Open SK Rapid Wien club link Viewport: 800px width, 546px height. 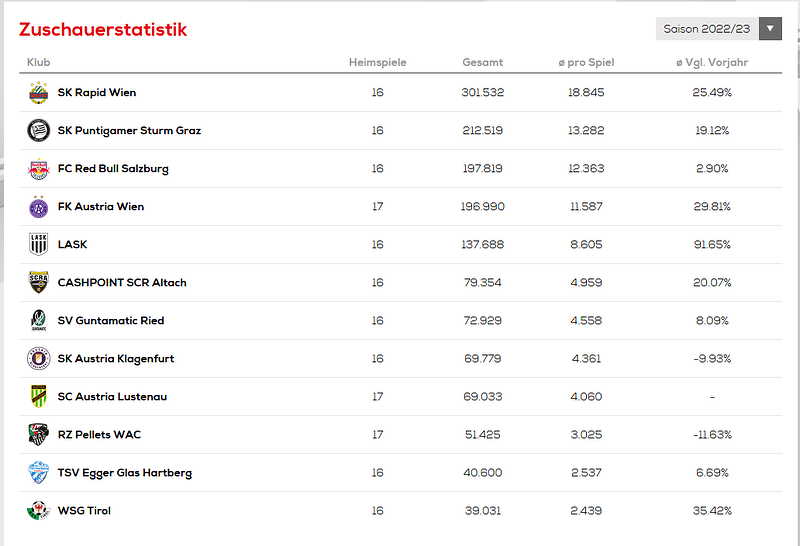97,92
